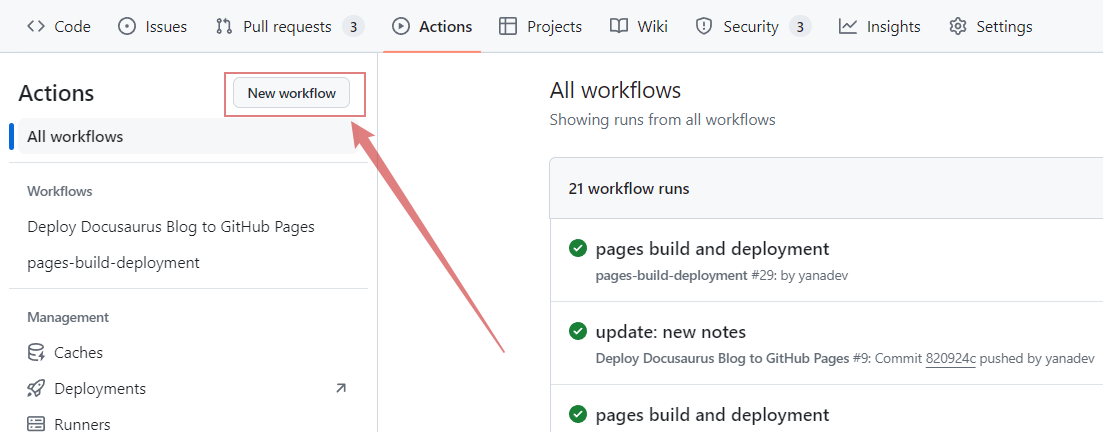Click the New workflow button
Image resolution: width=1103 pixels, height=432 pixels.
pos(291,93)
